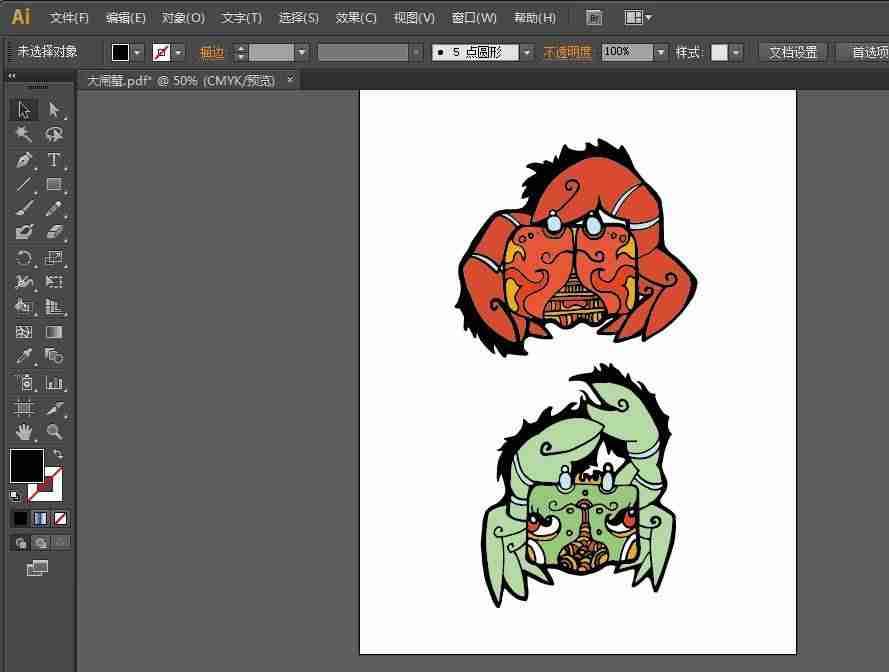Click the 首选项 button
889x672 pixels.
coord(863,53)
